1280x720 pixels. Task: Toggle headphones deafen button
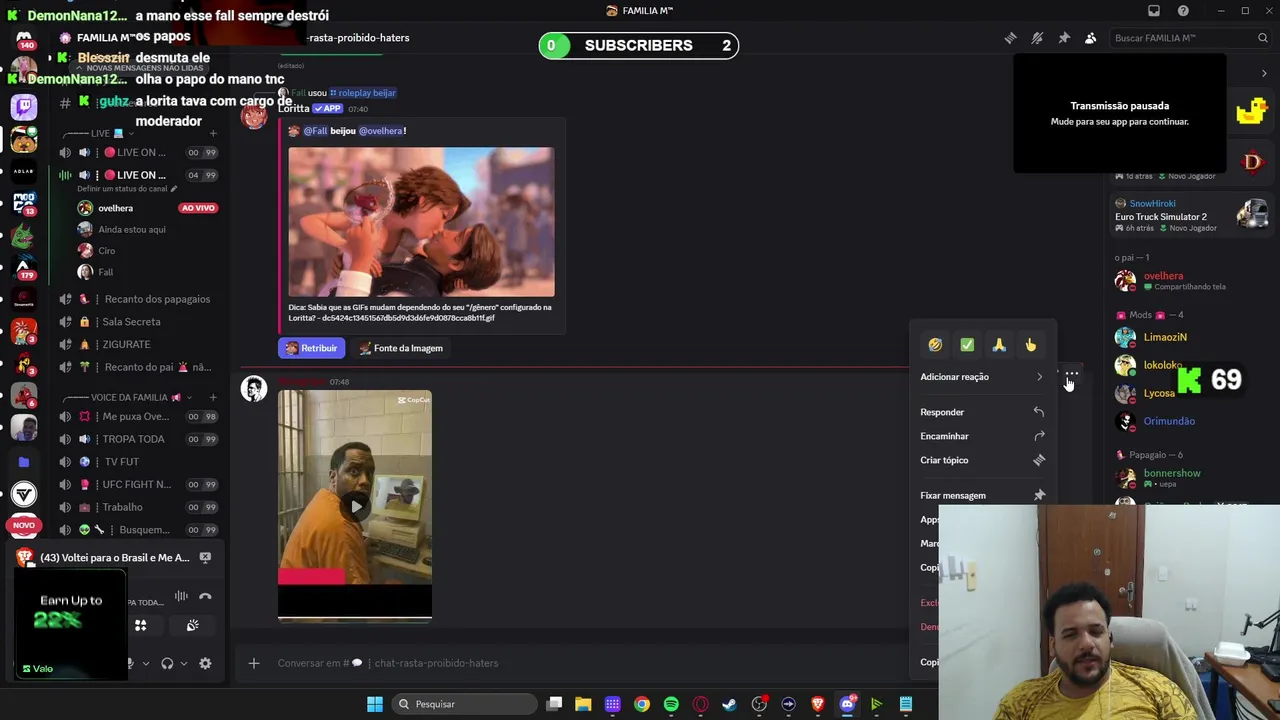pyautogui.click(x=167, y=663)
